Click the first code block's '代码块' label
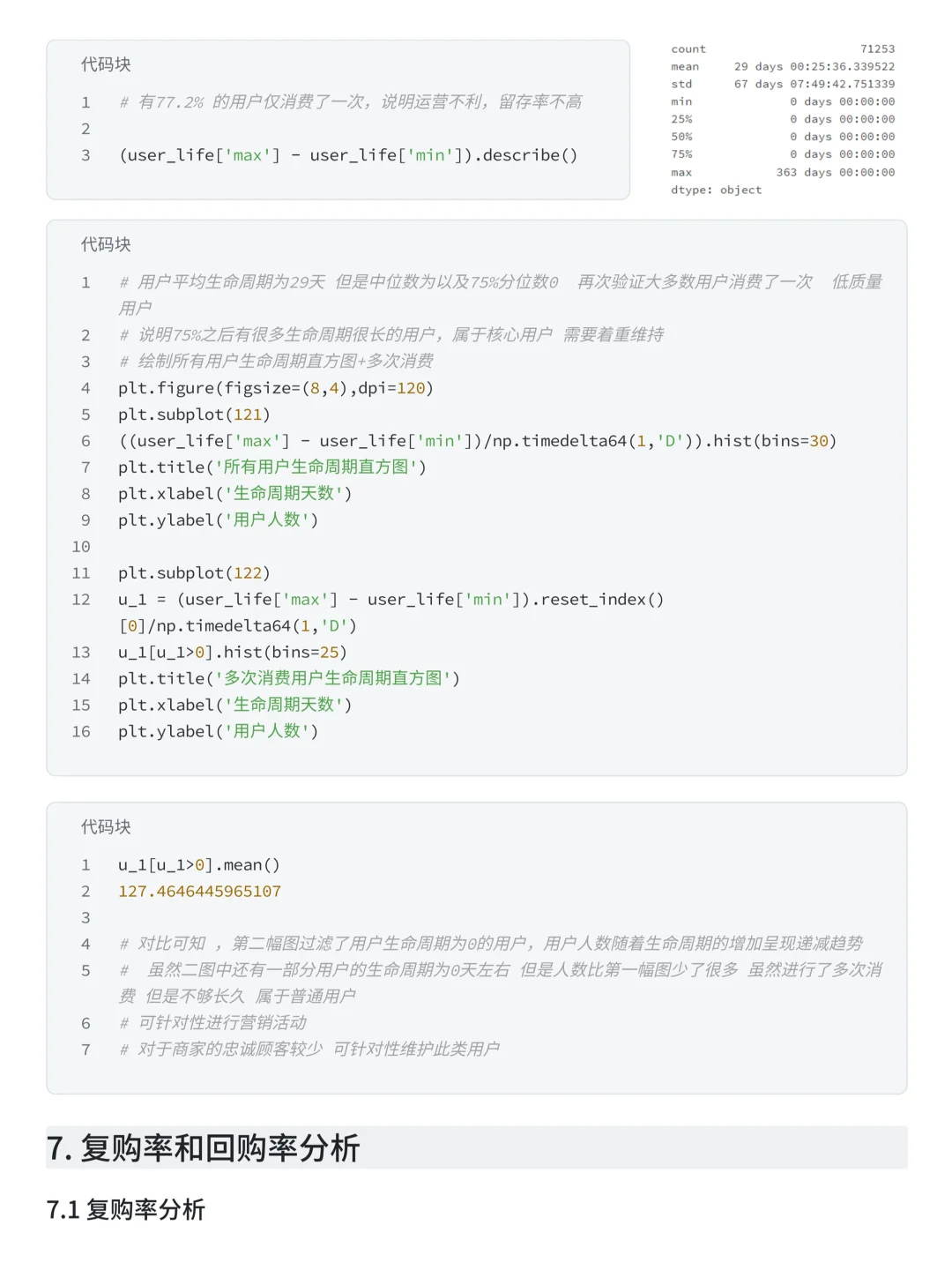Viewport: 952px width, 1270px height. pos(106,64)
